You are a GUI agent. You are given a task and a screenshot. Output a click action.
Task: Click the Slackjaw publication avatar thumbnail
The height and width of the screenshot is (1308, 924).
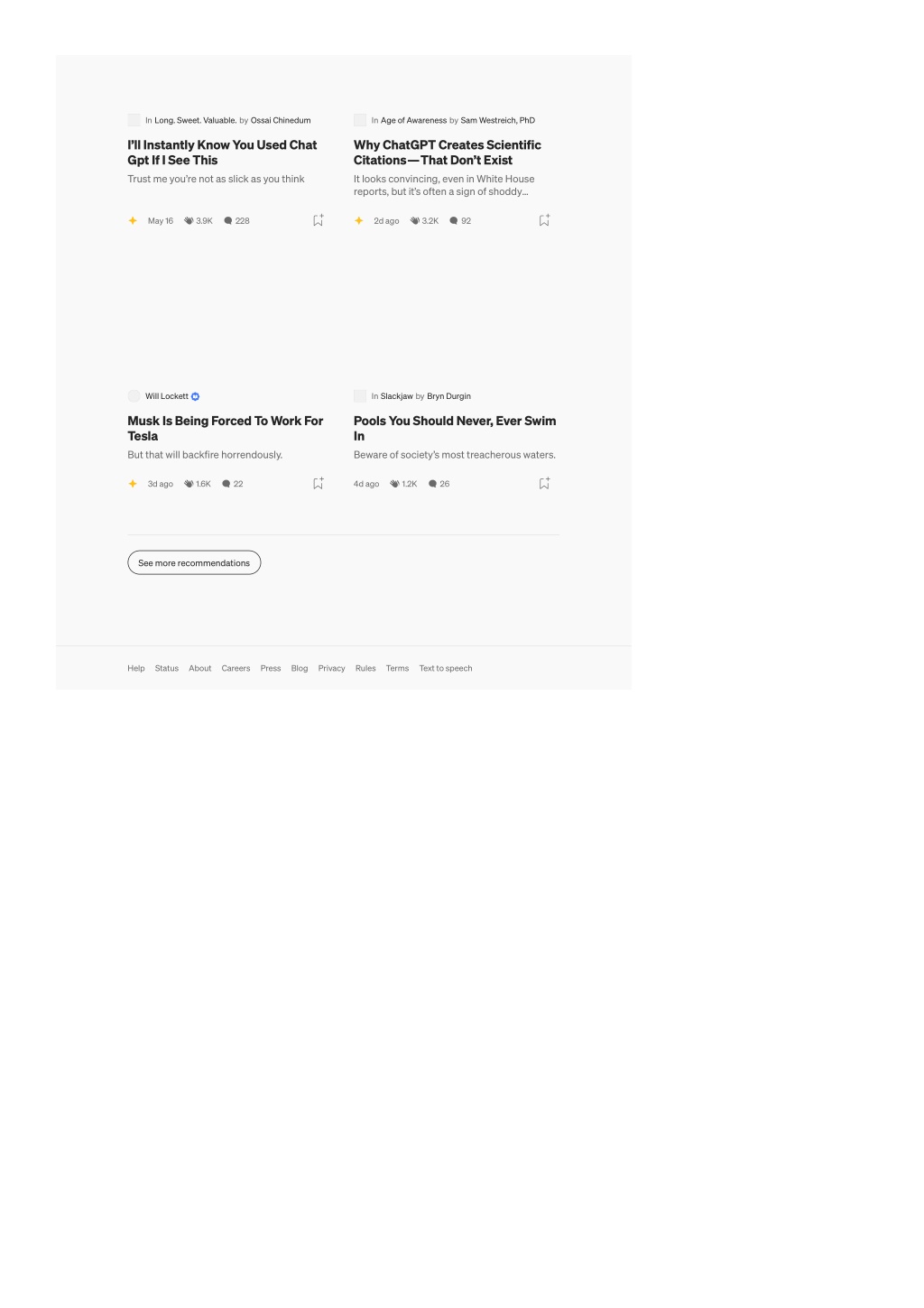(360, 396)
